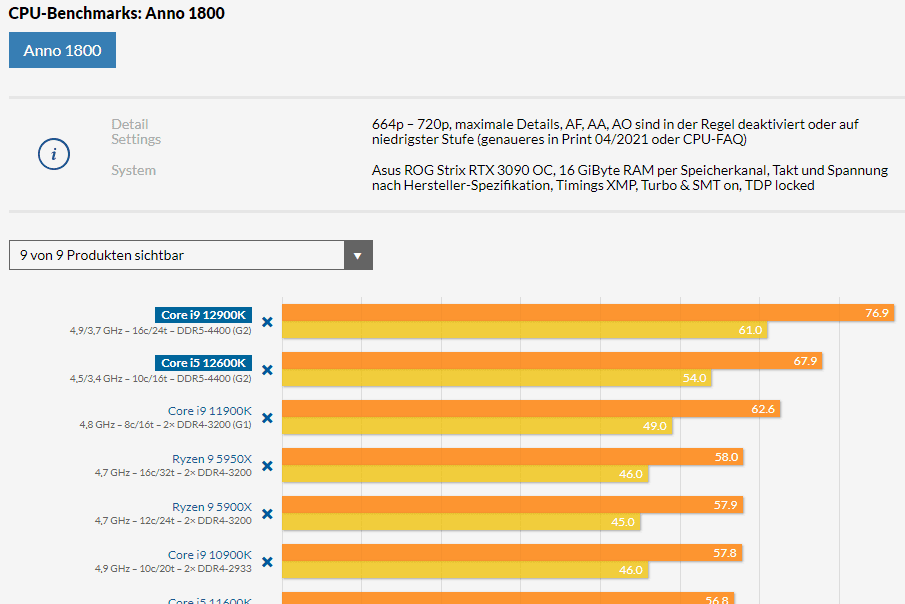
Task: Click the 61.0 yellow bar
Action: pyautogui.click(x=524, y=330)
